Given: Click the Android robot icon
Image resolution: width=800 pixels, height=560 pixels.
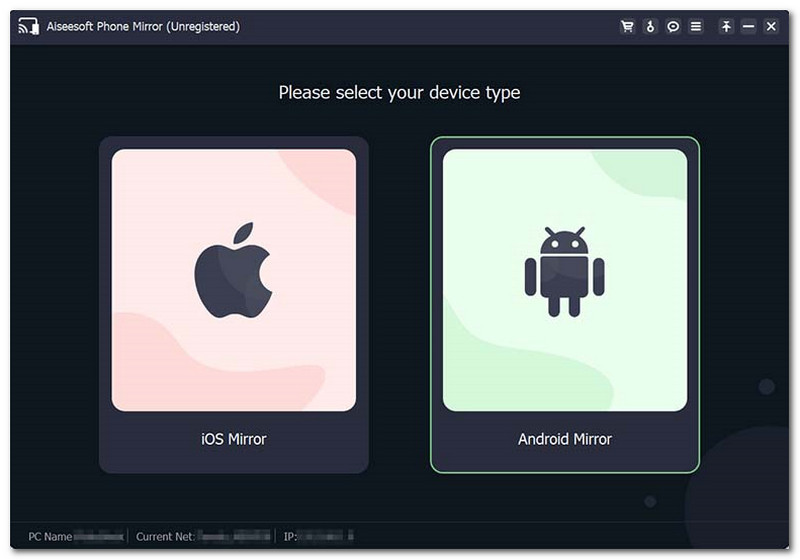Looking at the screenshot, I should tap(564, 272).
